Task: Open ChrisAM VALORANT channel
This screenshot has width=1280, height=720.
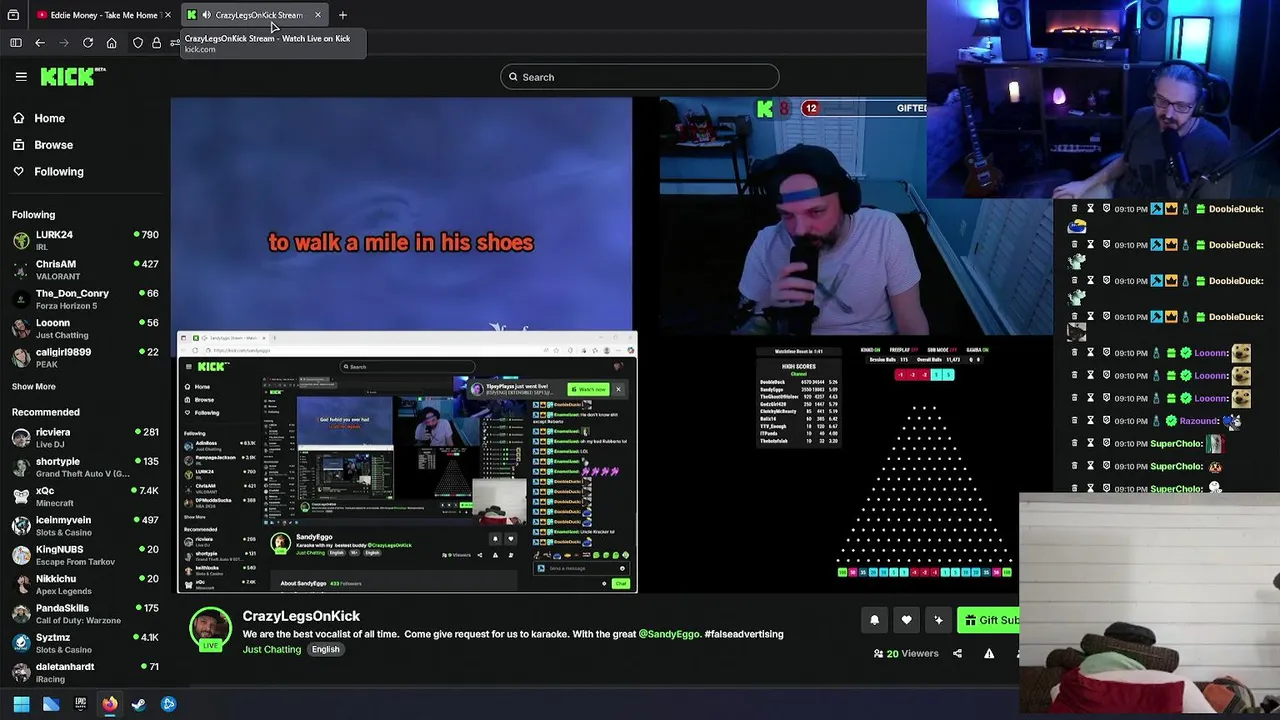Action: [85, 269]
